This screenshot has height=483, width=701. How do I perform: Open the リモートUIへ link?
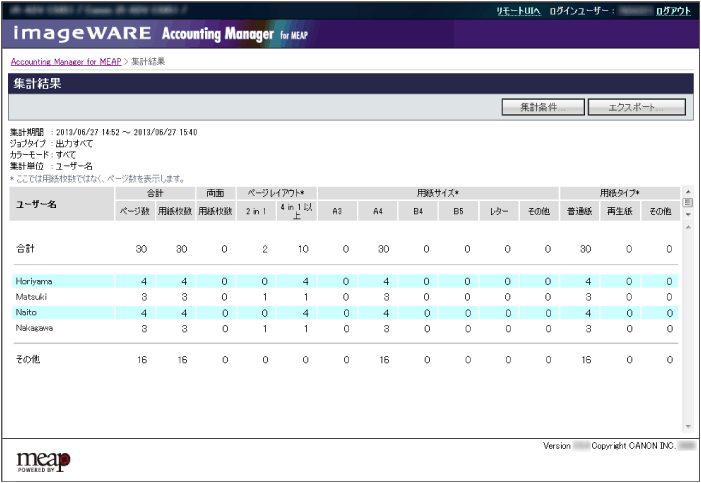click(x=518, y=10)
